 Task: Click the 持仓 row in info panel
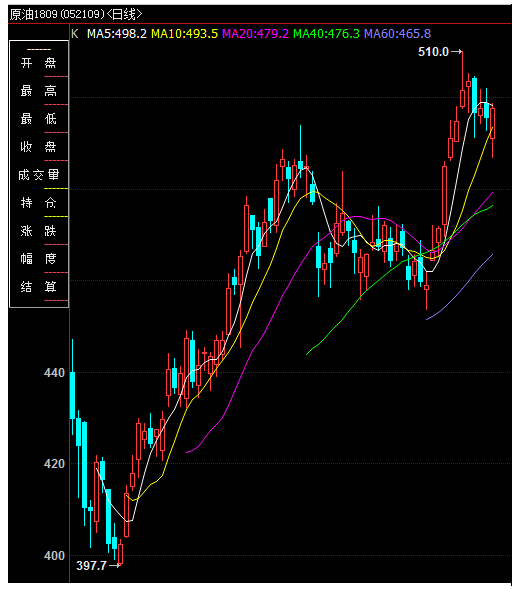[39, 203]
